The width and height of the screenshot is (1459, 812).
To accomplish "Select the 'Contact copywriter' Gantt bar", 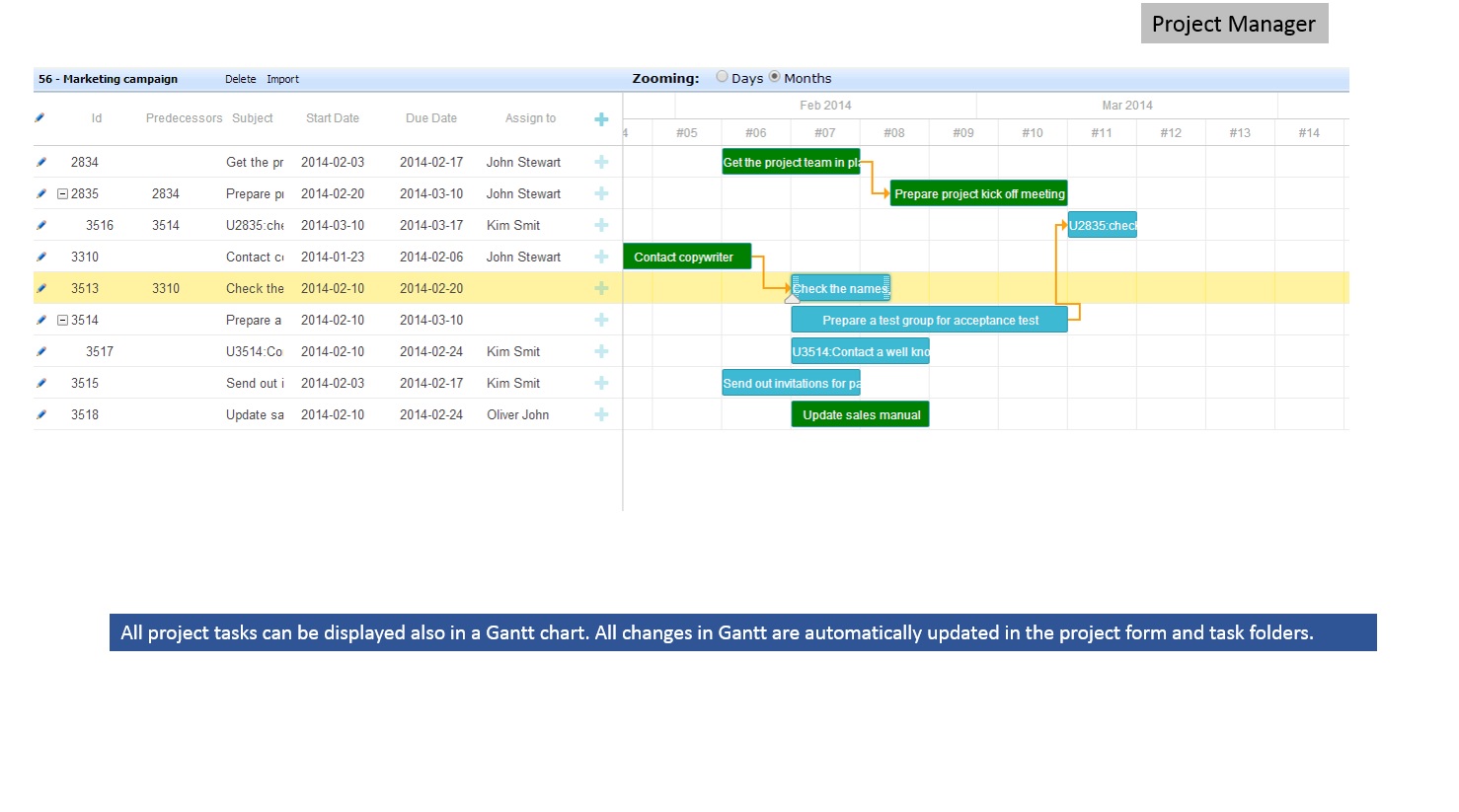I will (686, 257).
